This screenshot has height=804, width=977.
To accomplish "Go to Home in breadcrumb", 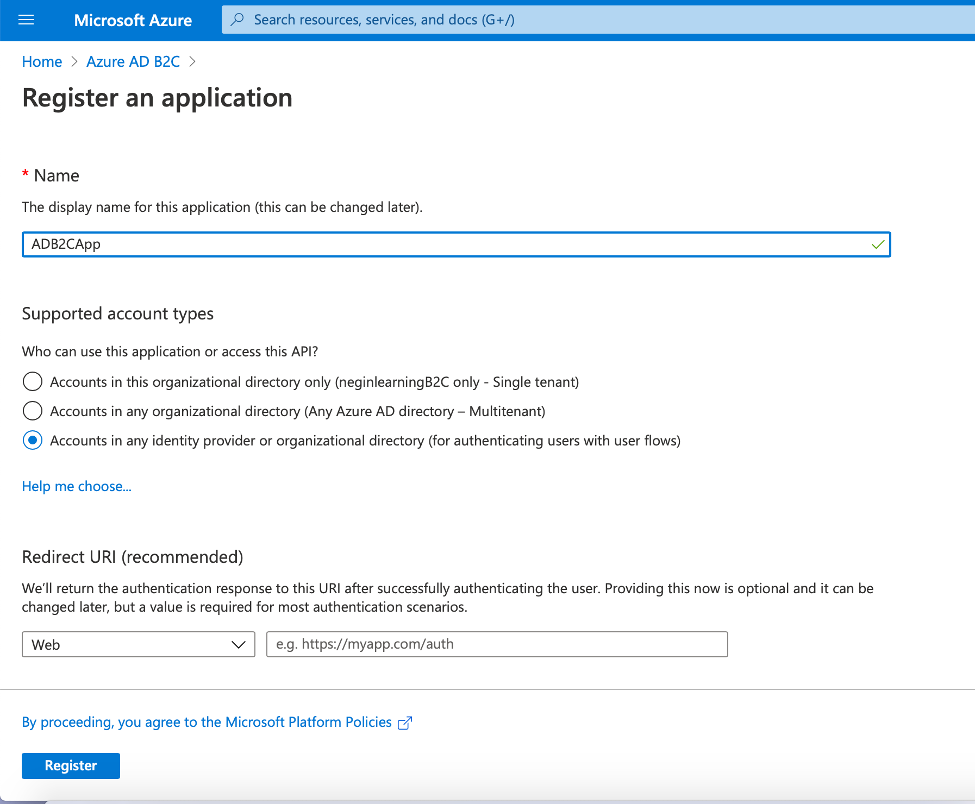I will (x=42, y=62).
